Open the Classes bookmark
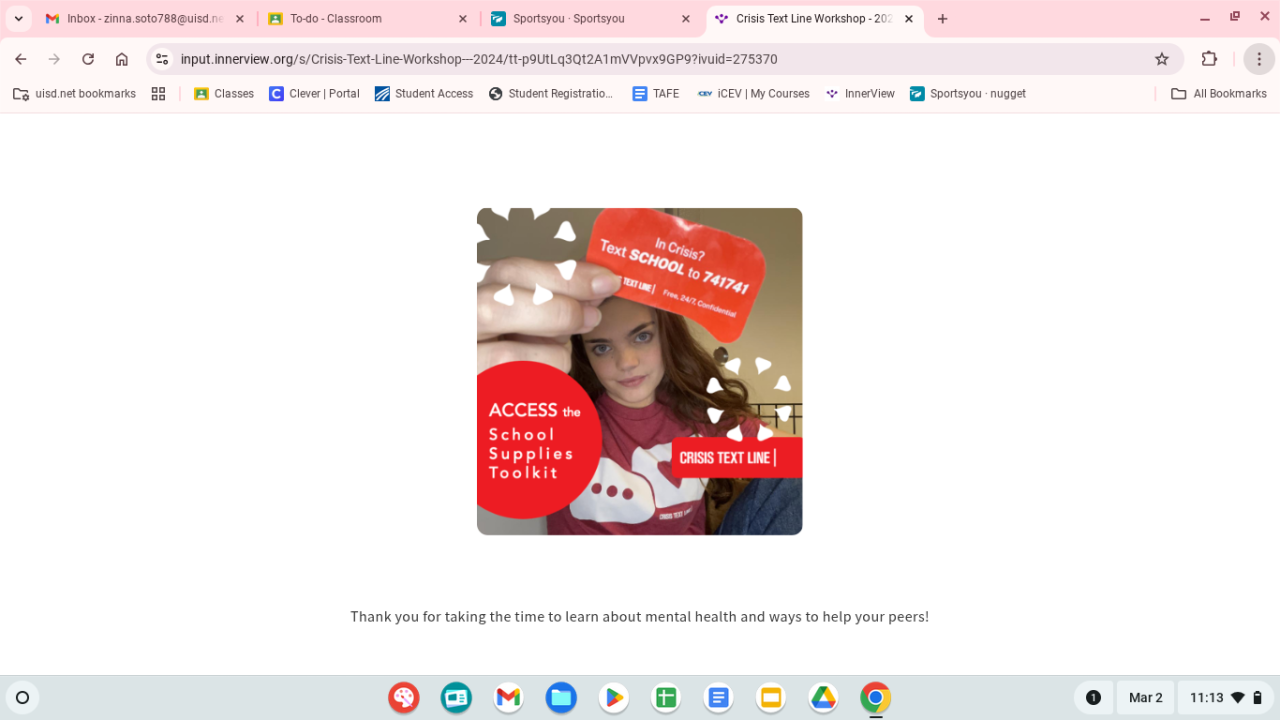This screenshot has height=720, width=1280. tap(224, 94)
